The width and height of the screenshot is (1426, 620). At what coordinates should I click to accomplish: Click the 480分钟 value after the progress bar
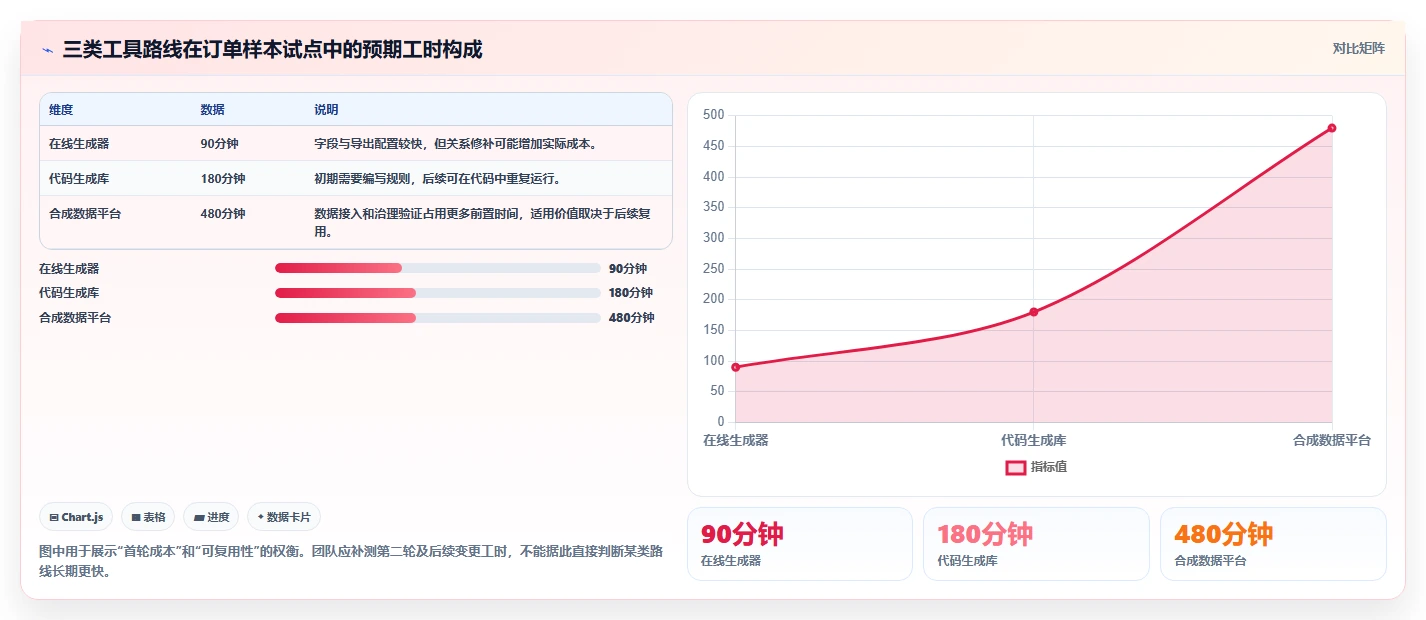click(x=631, y=318)
